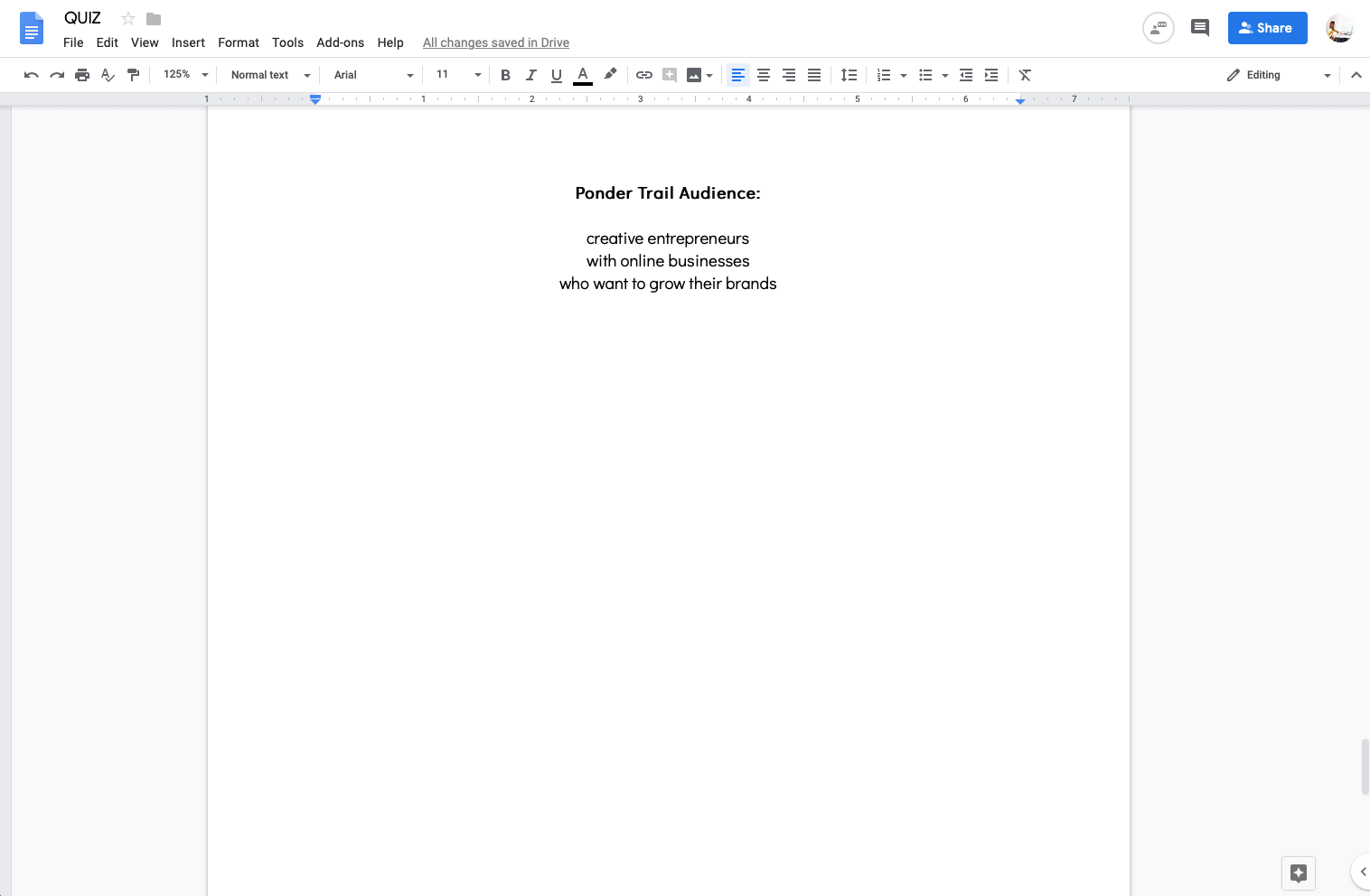Expand numbered list style options

point(904,75)
